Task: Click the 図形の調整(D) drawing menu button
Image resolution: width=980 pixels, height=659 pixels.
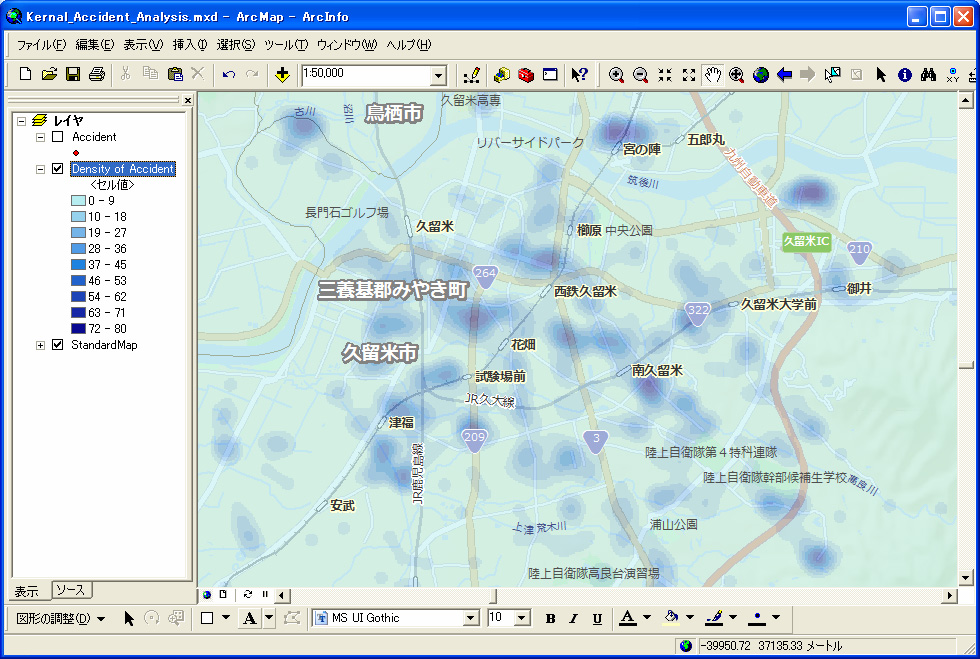Action: coord(61,619)
